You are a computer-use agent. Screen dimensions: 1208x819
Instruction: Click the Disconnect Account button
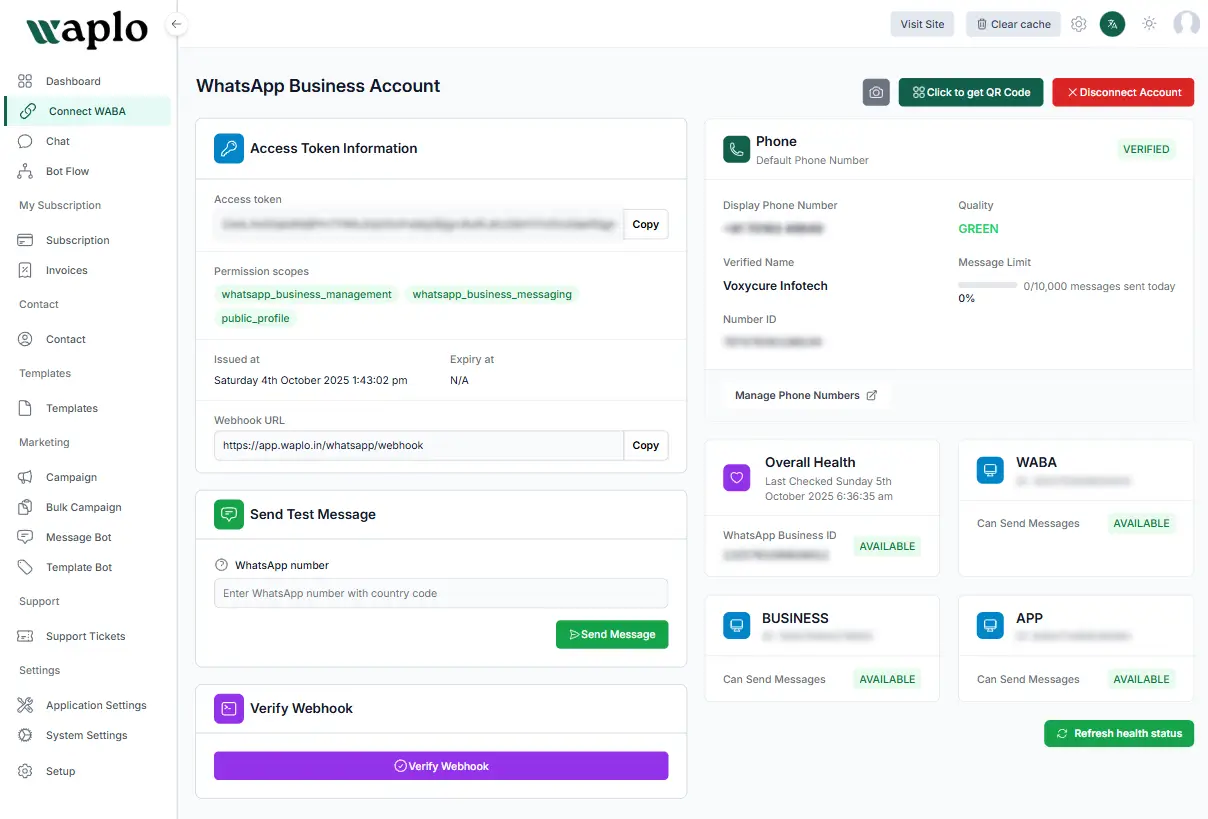tap(1122, 92)
